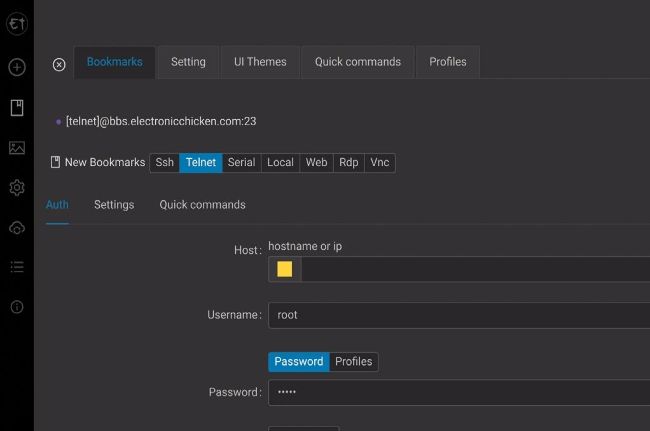Open new connection with plus icon
The image size is (650, 431).
click(17, 67)
